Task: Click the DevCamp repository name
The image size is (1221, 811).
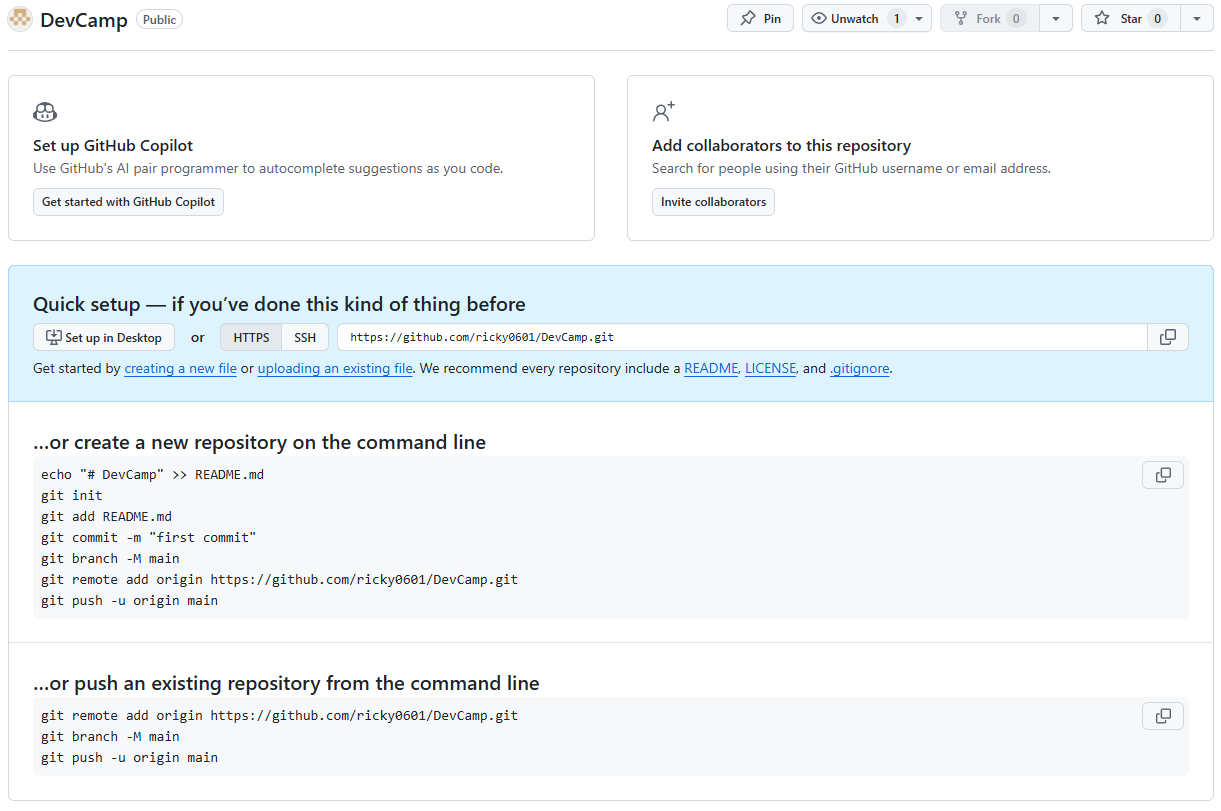Action: click(x=84, y=19)
